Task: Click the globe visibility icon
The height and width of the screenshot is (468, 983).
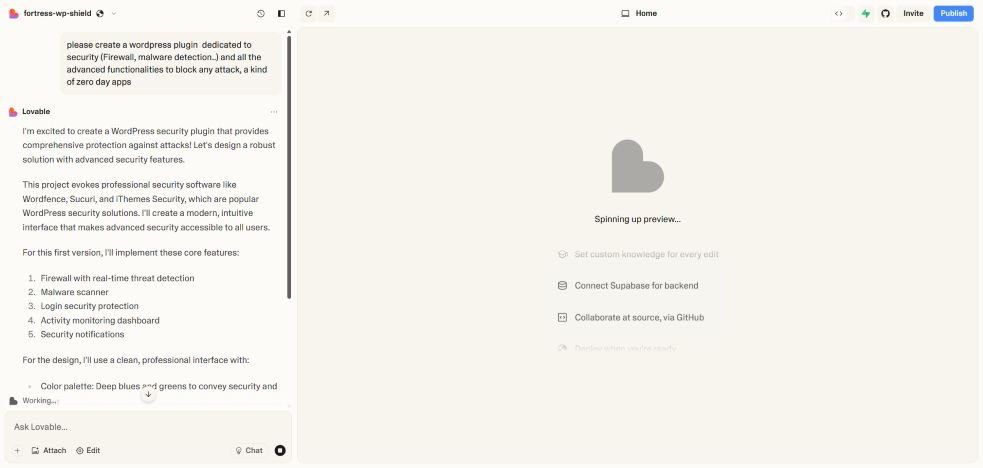Action: 100,13
